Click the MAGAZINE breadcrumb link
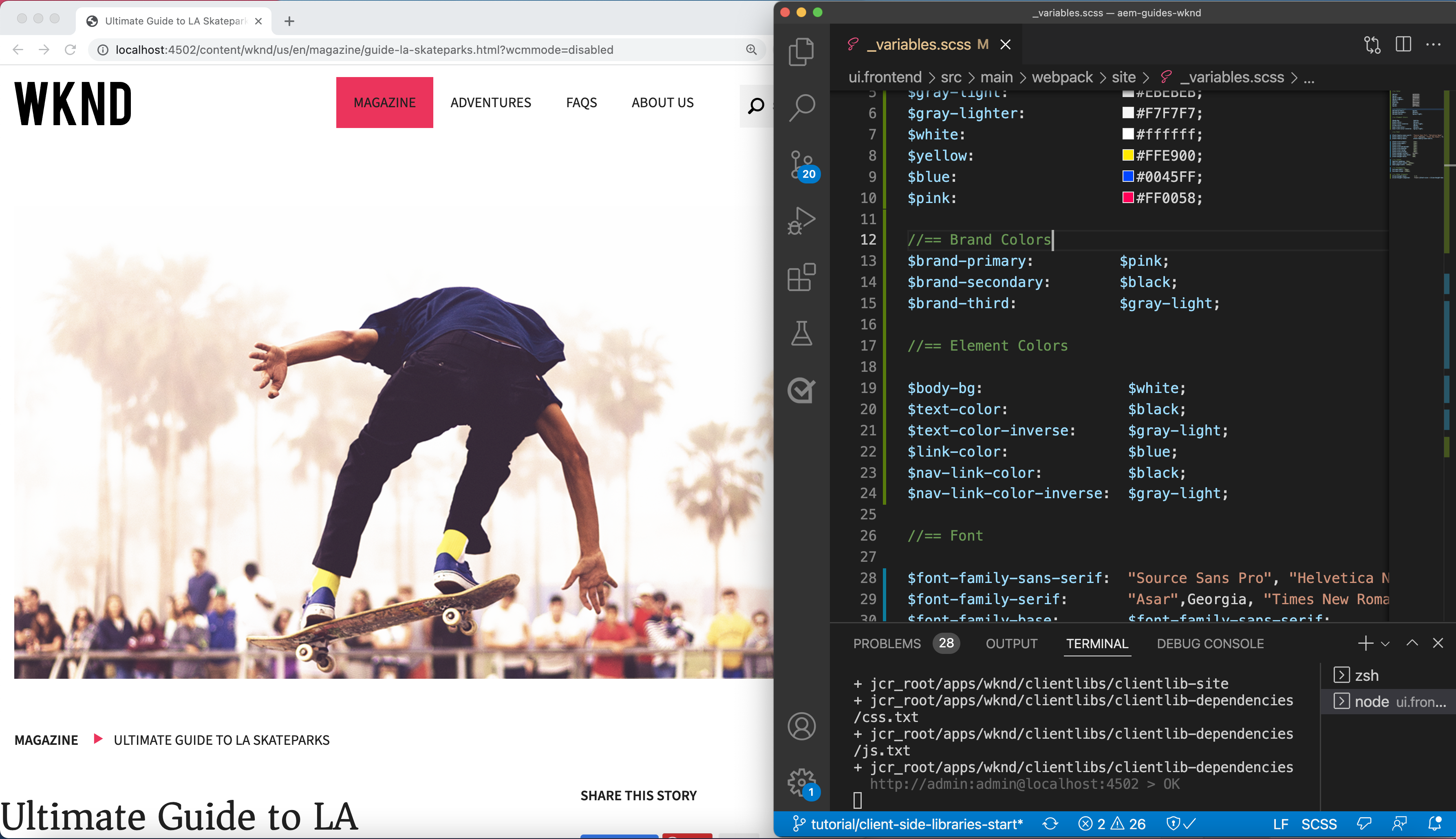The image size is (1456, 839). [x=46, y=740]
